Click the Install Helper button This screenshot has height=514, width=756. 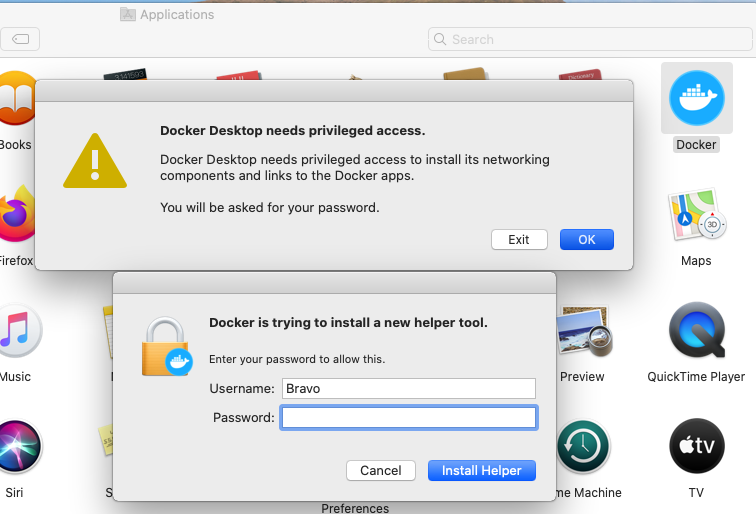[482, 471]
